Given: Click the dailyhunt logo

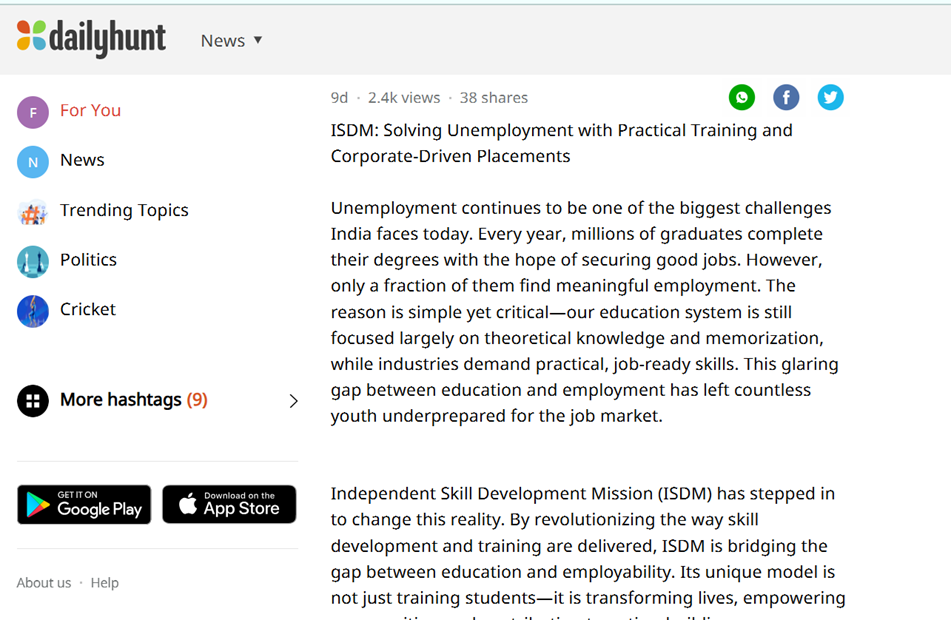Looking at the screenshot, I should (x=91, y=39).
